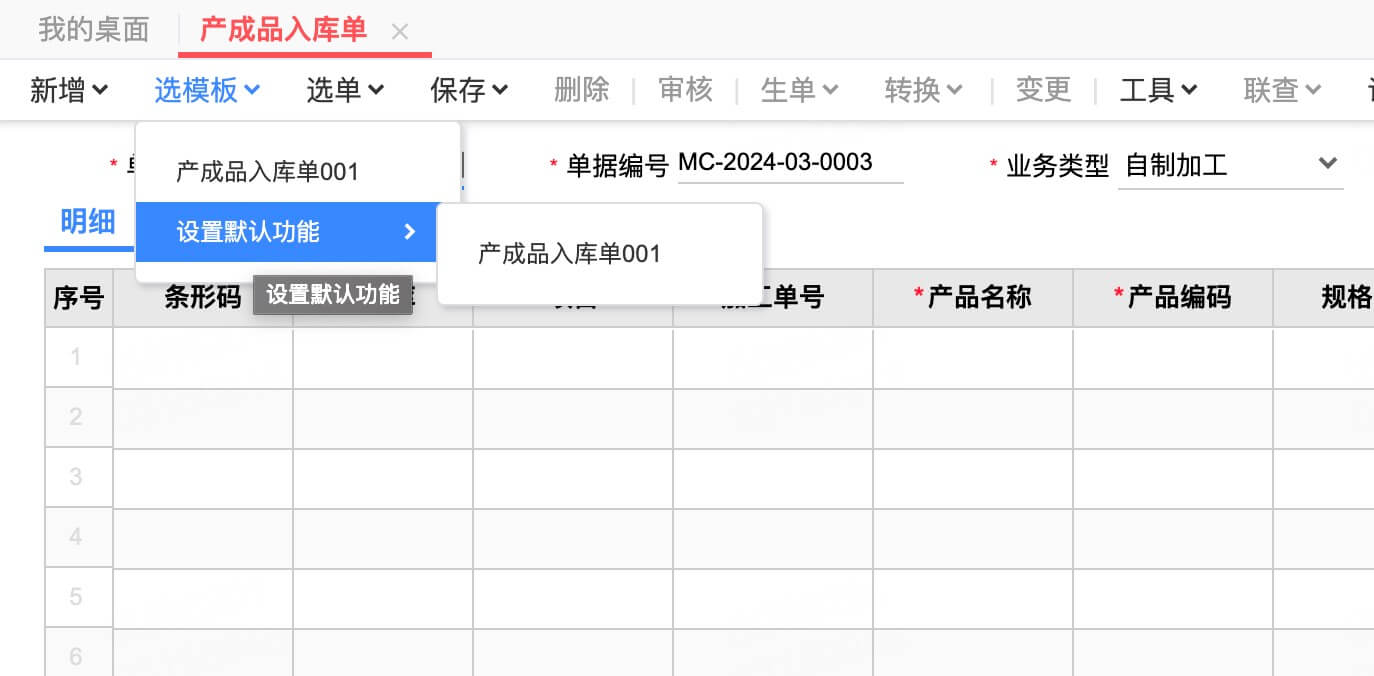
Task: Click the 条形码 column header
Action: (x=203, y=298)
